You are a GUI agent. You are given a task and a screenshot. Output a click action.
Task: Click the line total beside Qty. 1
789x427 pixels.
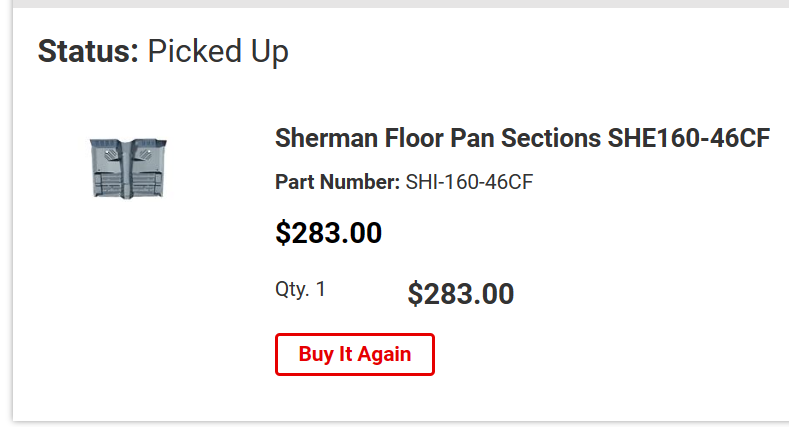pos(460,294)
